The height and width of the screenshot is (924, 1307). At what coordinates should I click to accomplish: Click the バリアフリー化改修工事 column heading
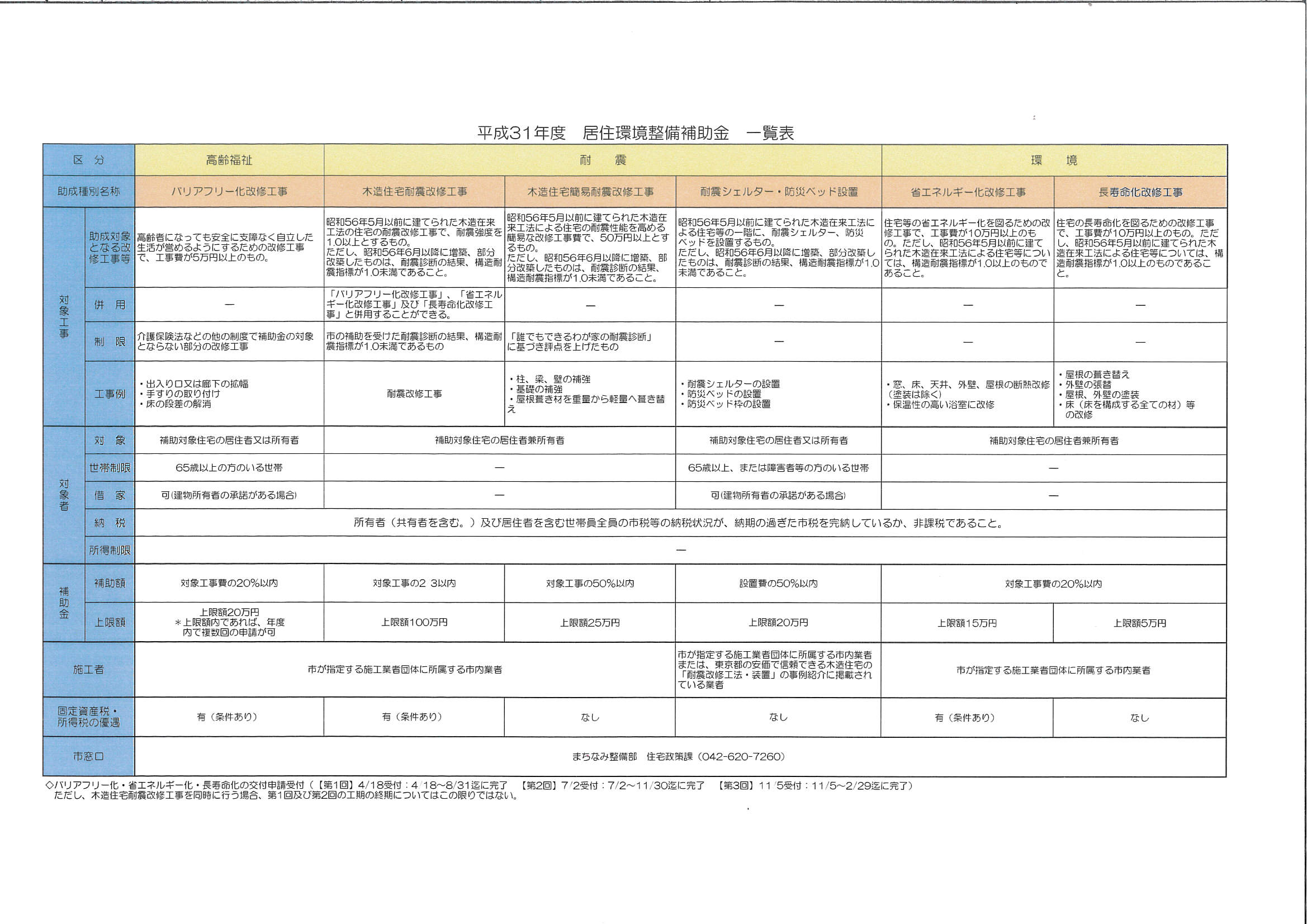coord(229,192)
